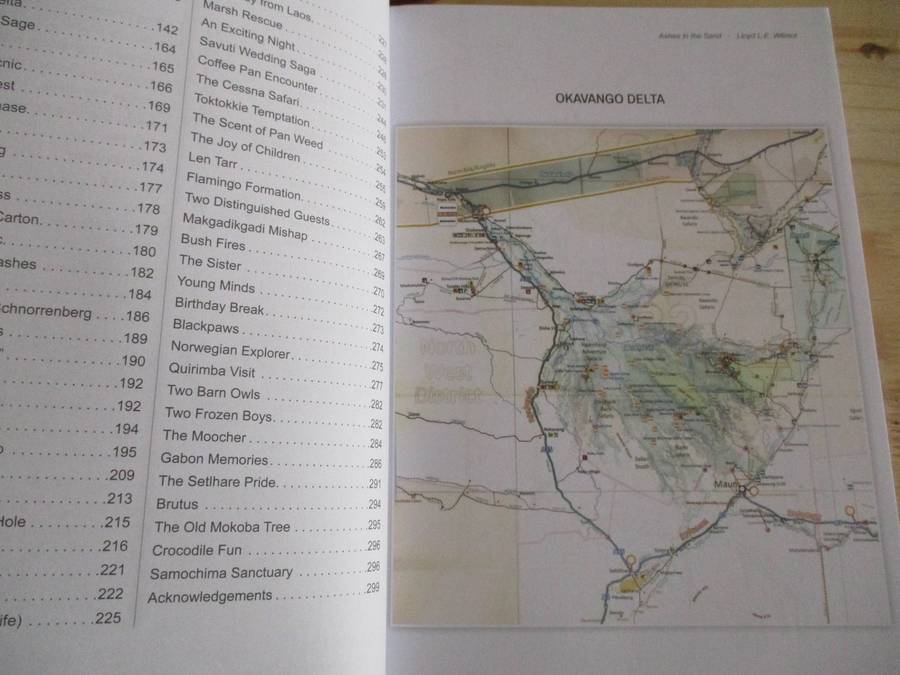Open the Two Barn Owls entry
Screen dimensions: 900x675
pos(213,392)
